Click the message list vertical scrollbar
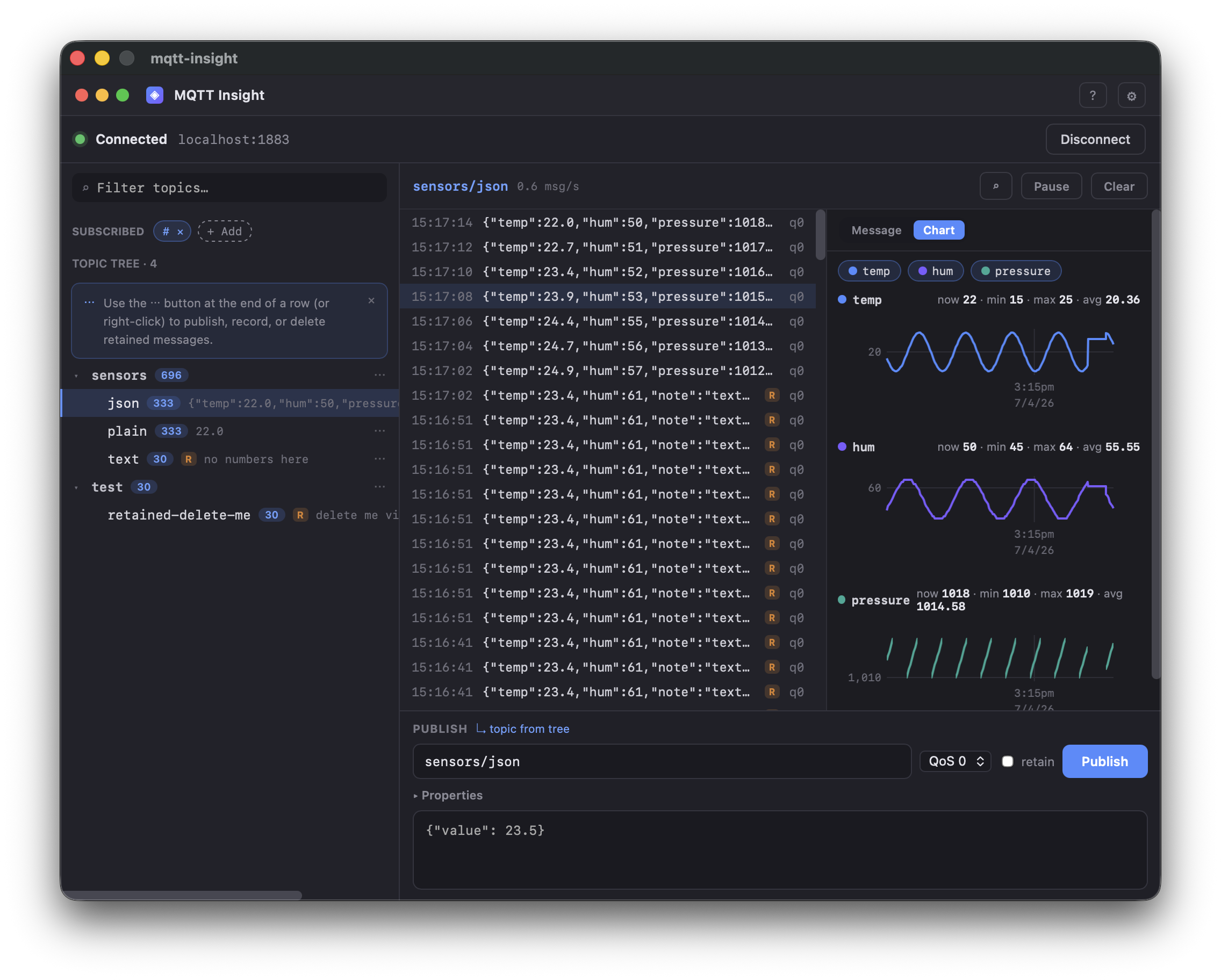 pyautogui.click(x=820, y=235)
